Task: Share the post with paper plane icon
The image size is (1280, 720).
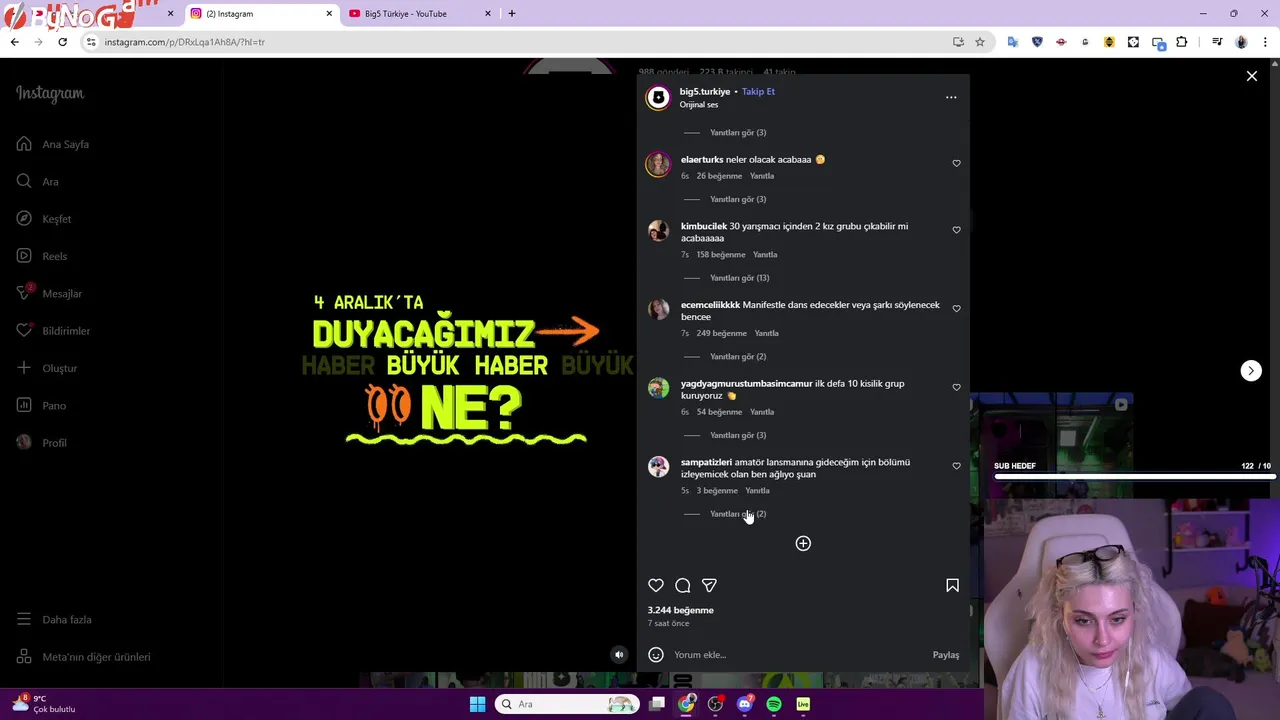Action: pos(709,585)
